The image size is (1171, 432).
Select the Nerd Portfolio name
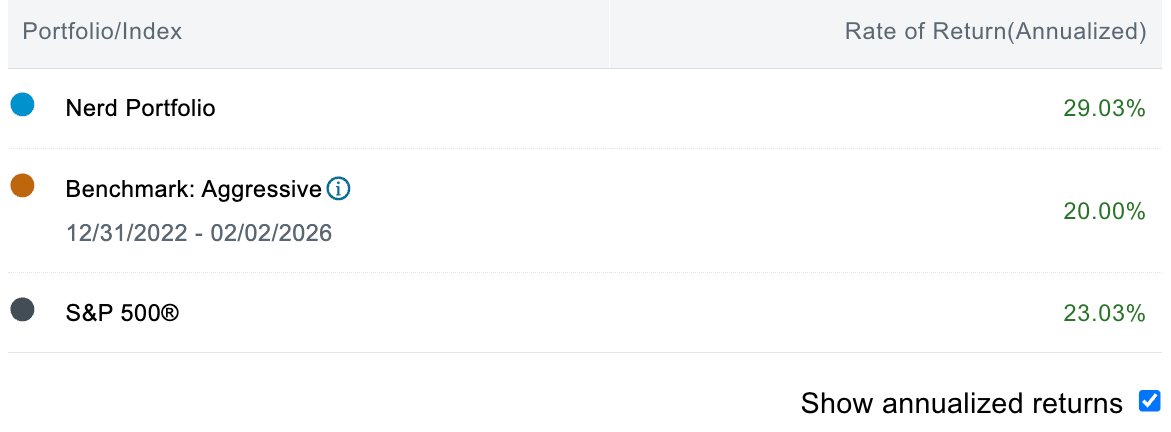(x=140, y=107)
